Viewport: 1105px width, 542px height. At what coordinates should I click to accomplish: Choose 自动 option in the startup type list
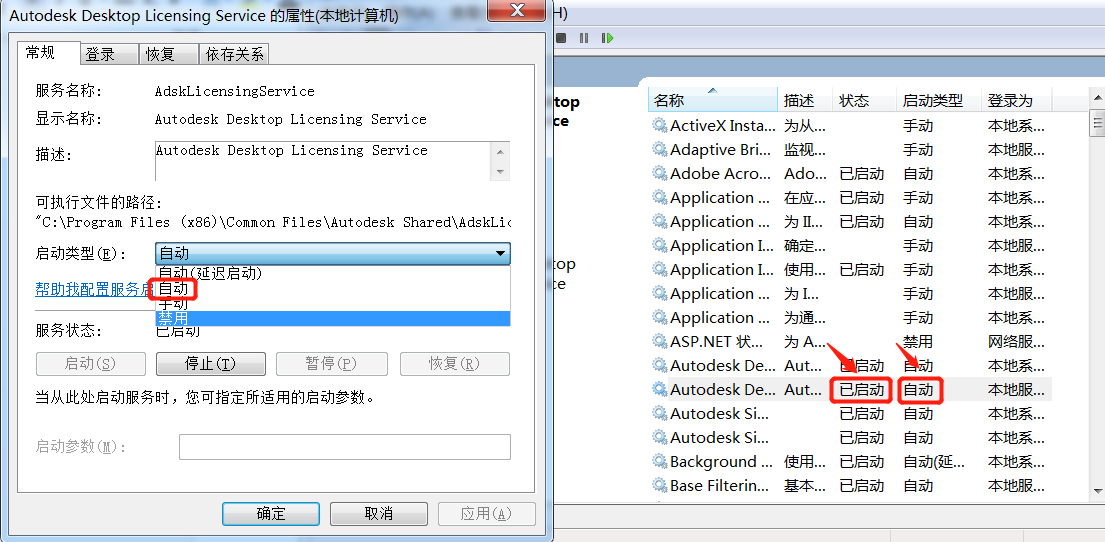333,288
